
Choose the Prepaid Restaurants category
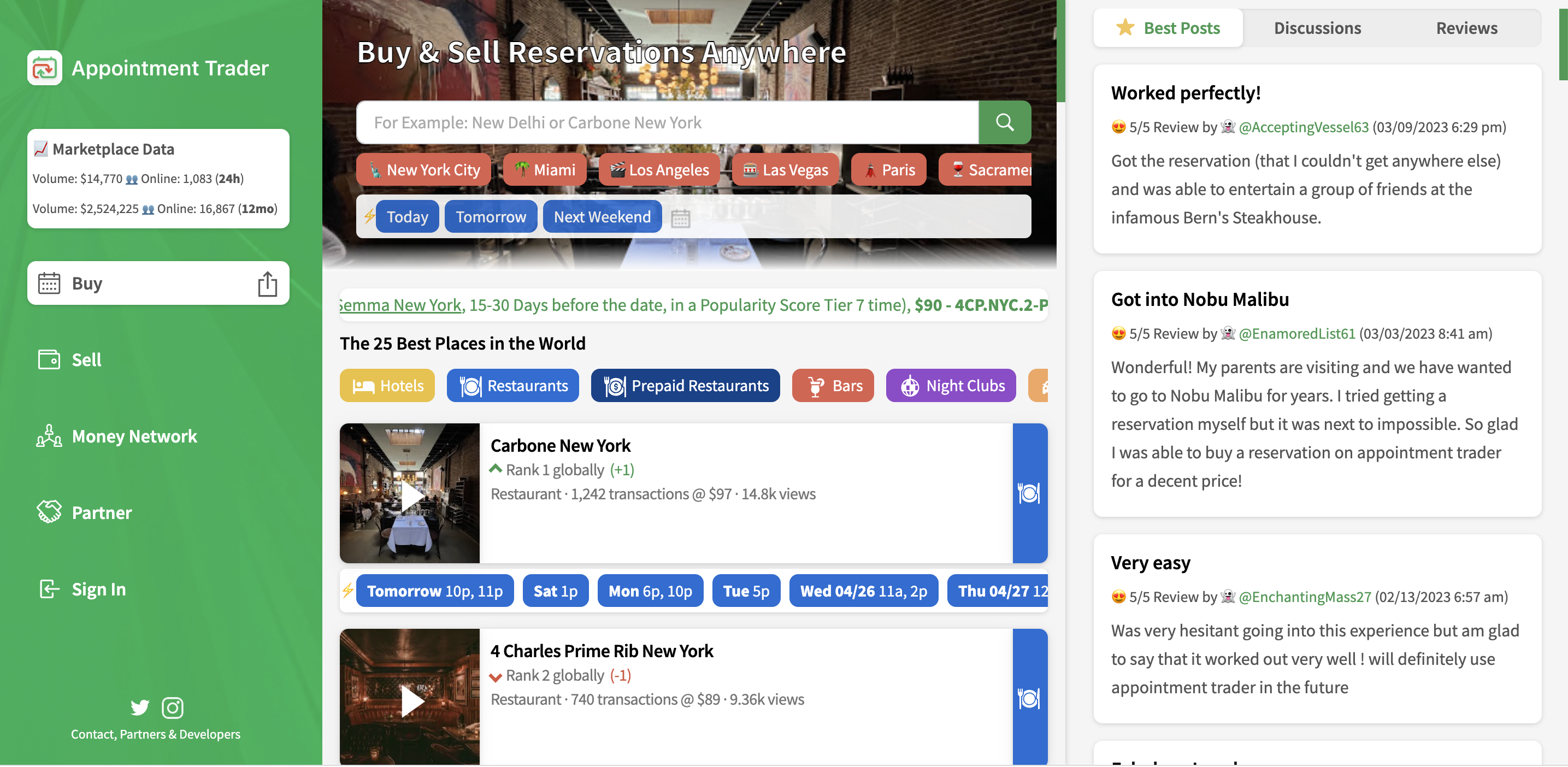pos(686,386)
